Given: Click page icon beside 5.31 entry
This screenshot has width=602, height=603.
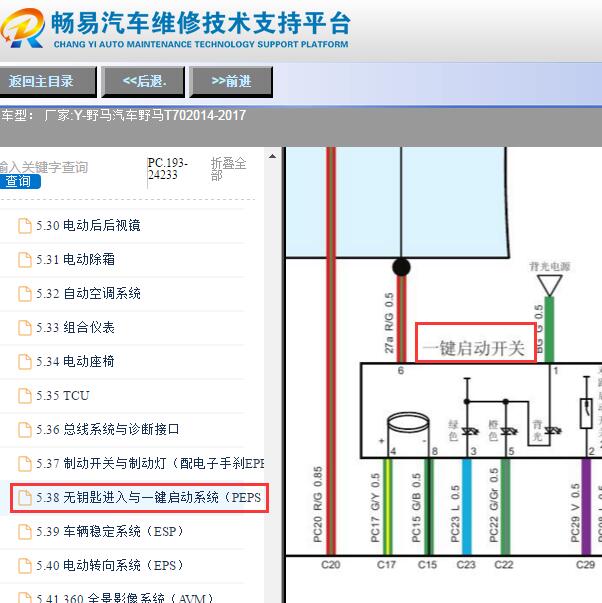Looking at the screenshot, I should coord(25,260).
